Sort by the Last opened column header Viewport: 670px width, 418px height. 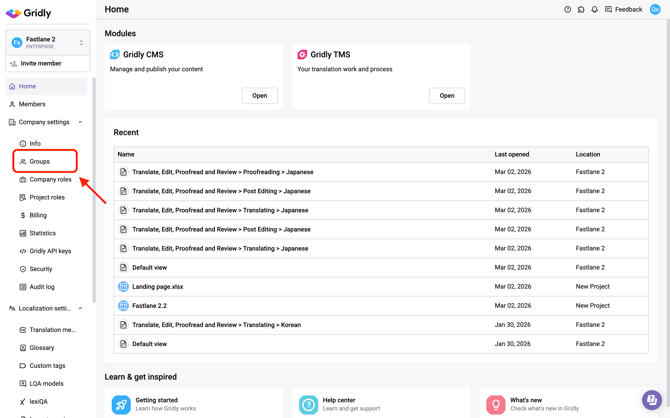point(512,155)
